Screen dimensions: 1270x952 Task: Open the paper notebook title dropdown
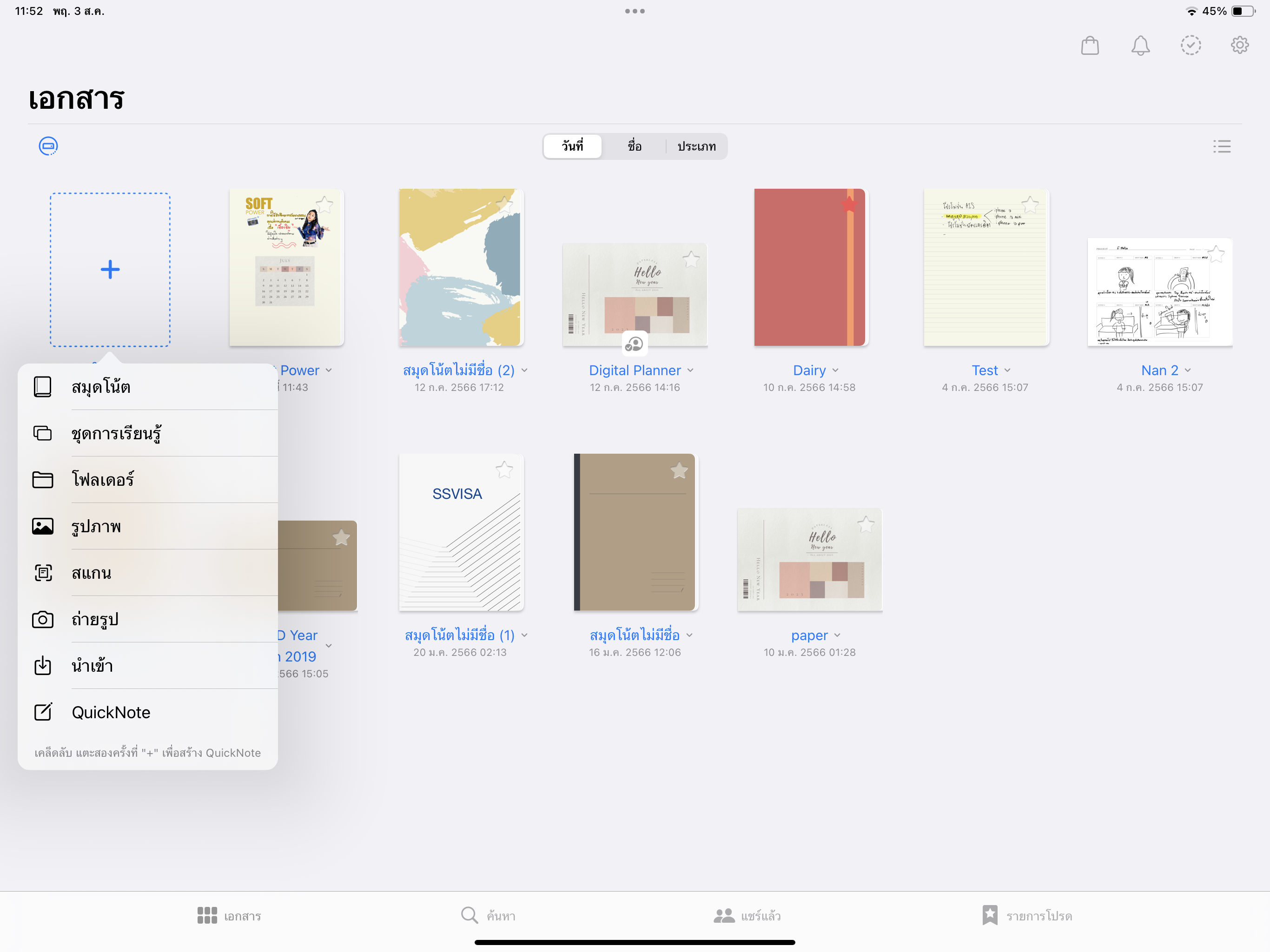click(837, 635)
